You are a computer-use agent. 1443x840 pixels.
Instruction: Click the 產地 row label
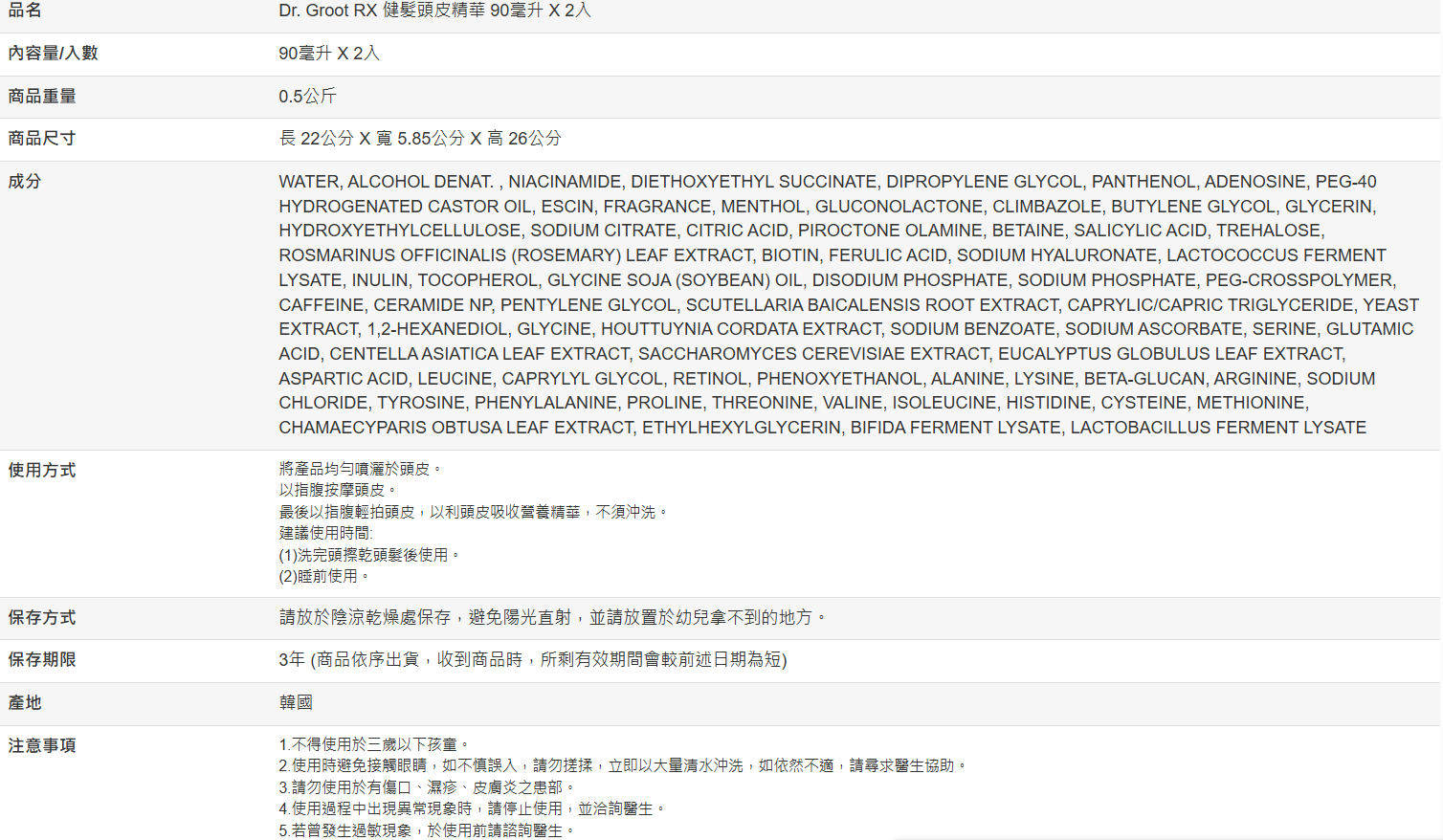click(25, 703)
